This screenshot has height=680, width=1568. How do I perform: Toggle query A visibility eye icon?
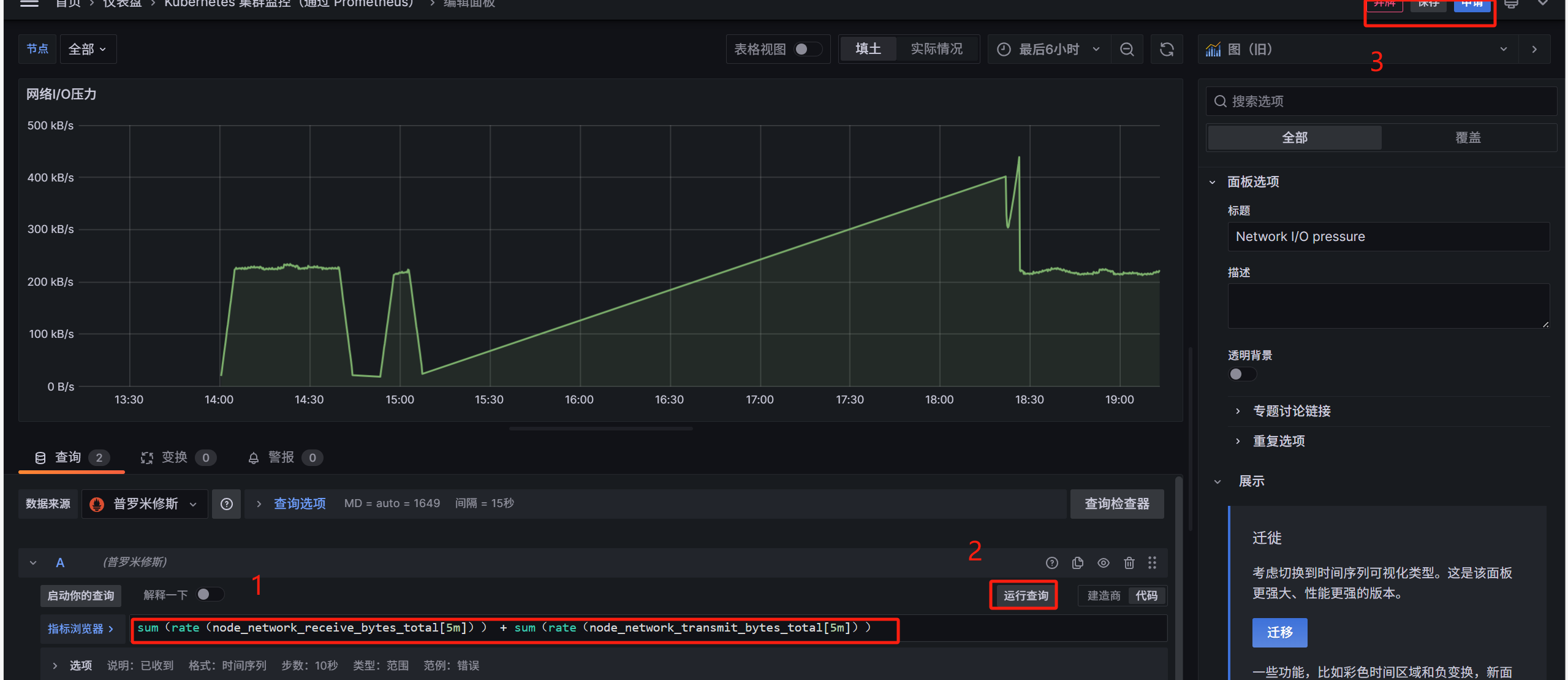tap(1103, 562)
